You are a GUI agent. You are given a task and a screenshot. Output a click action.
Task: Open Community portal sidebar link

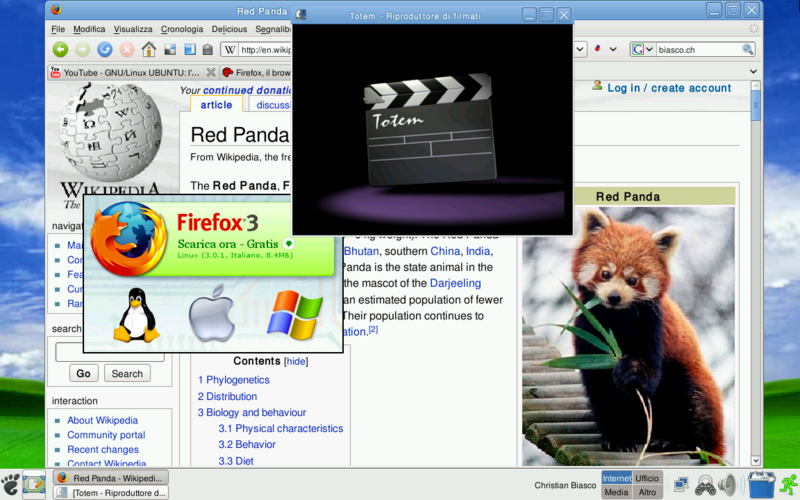pos(106,435)
